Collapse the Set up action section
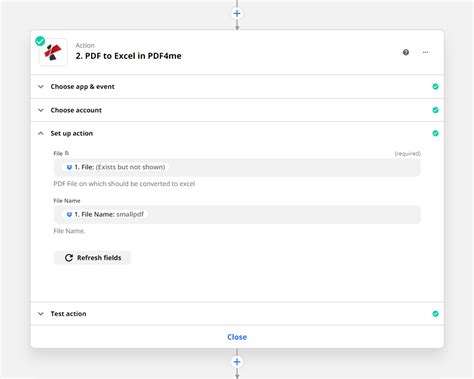The height and width of the screenshot is (379, 474). pyautogui.click(x=41, y=133)
